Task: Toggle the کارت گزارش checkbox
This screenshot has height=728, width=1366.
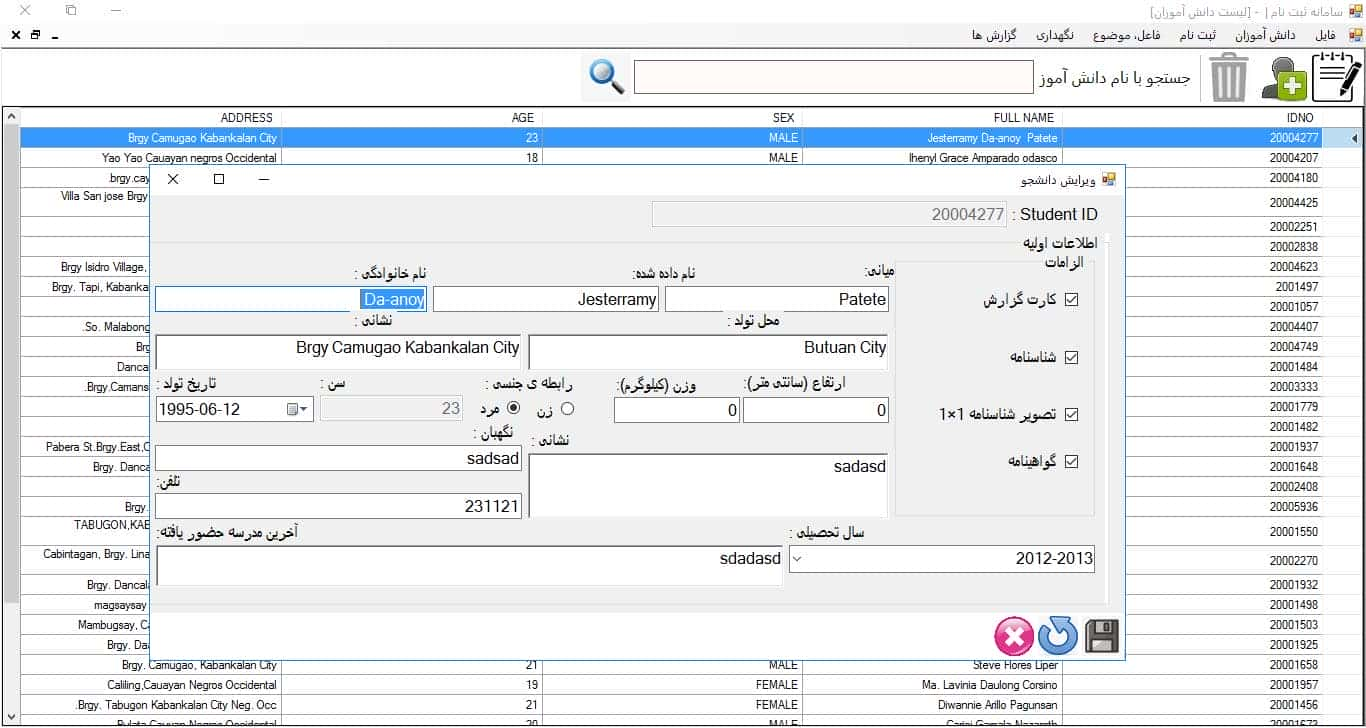Action: 1072,300
